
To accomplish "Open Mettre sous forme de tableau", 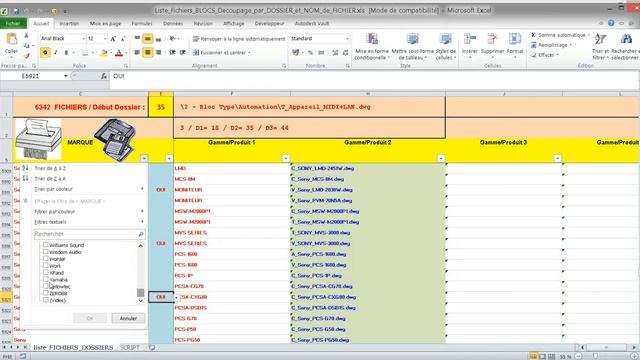I will [413, 47].
